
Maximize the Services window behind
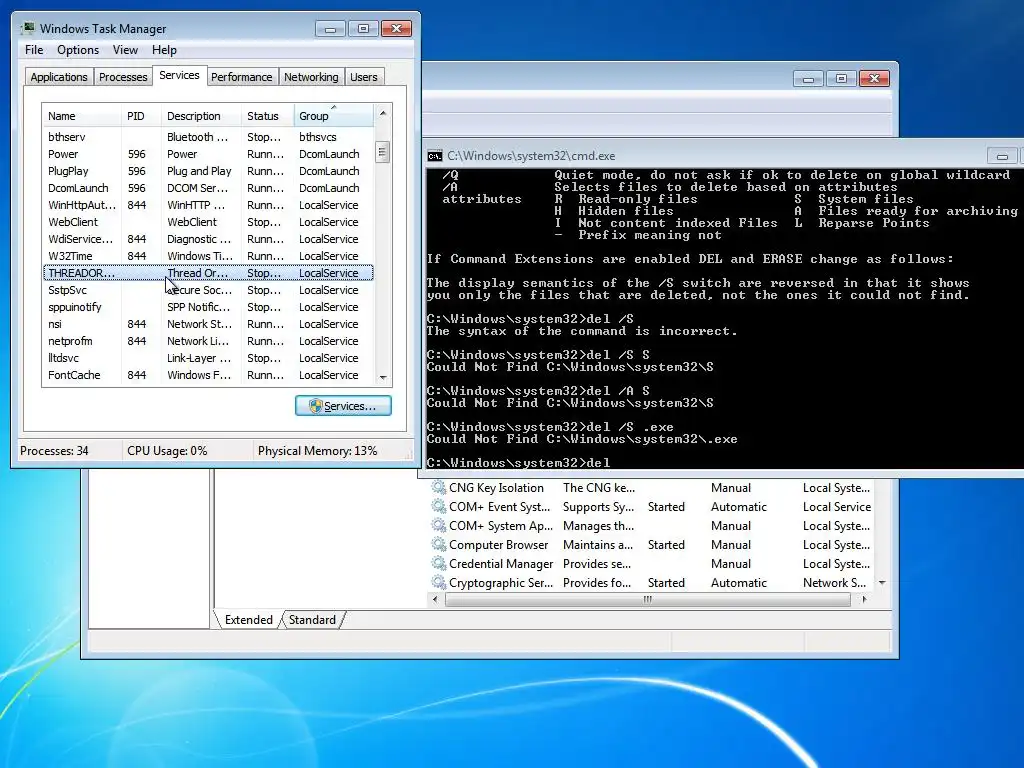841,78
